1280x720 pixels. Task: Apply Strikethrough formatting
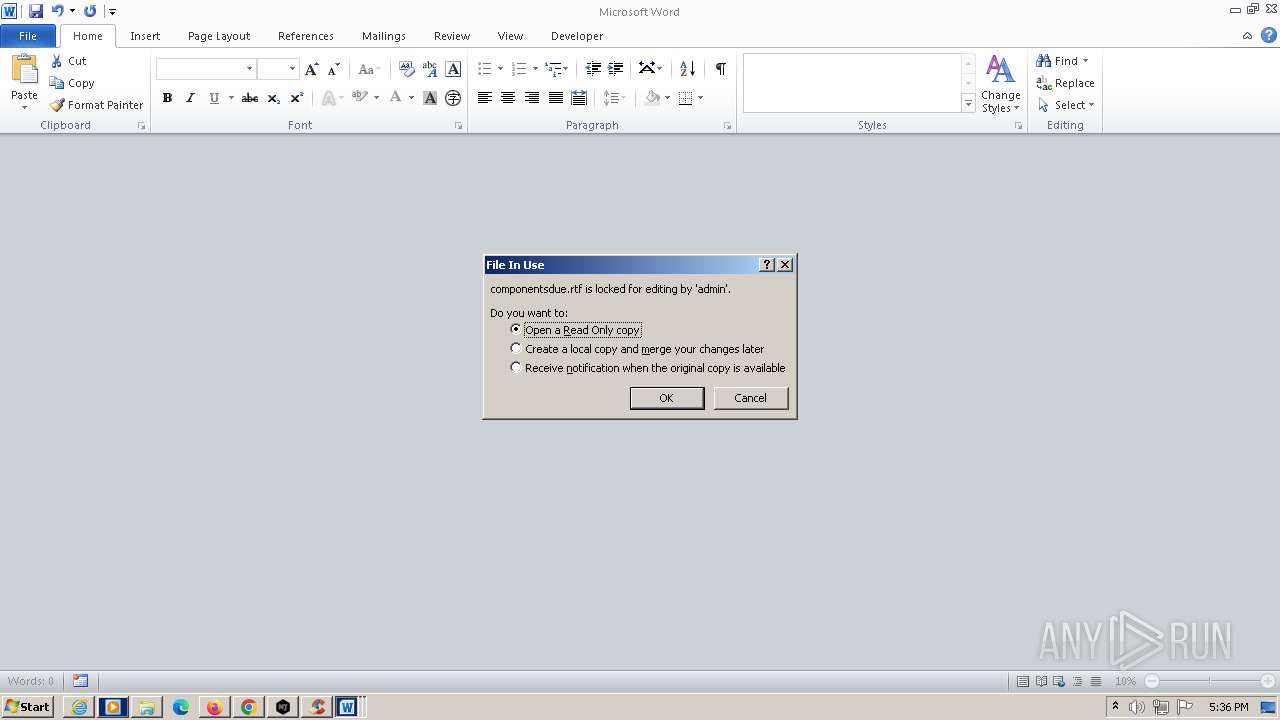250,98
